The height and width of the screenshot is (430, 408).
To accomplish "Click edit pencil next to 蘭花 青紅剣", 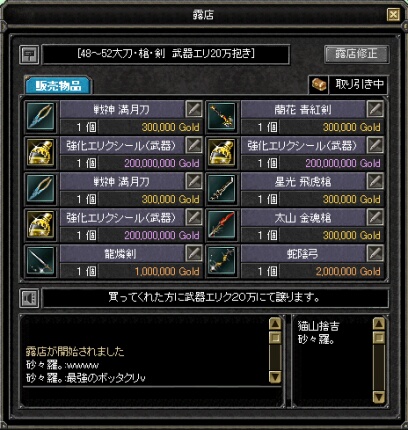I will (x=375, y=109).
